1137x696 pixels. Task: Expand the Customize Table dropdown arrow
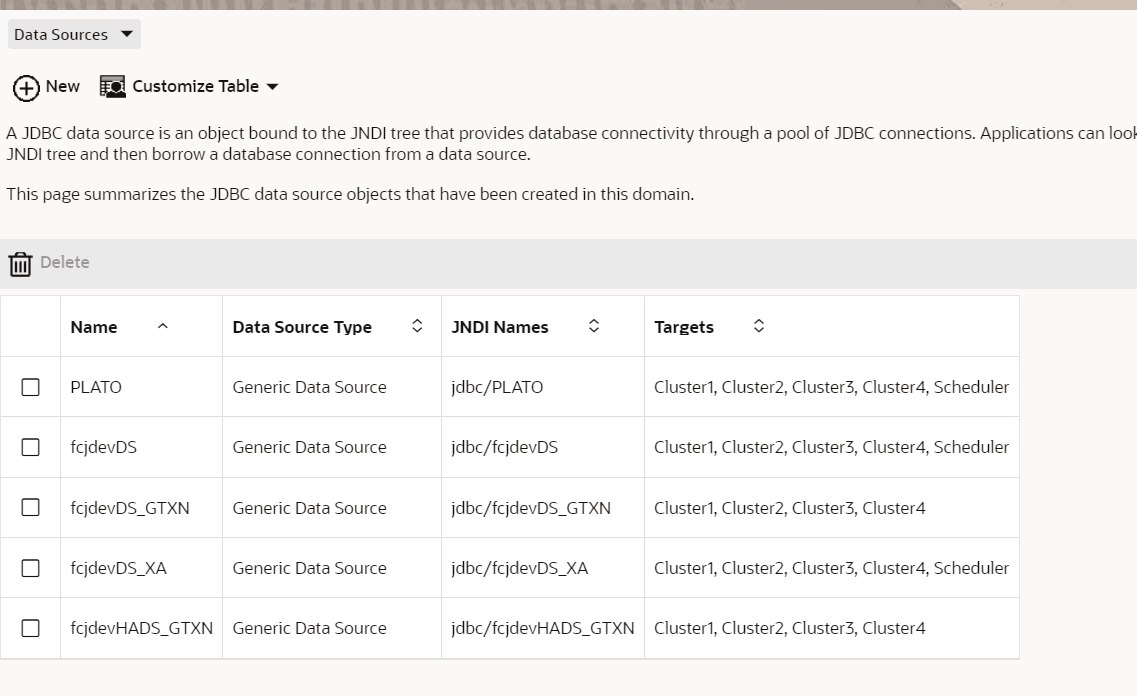point(272,87)
